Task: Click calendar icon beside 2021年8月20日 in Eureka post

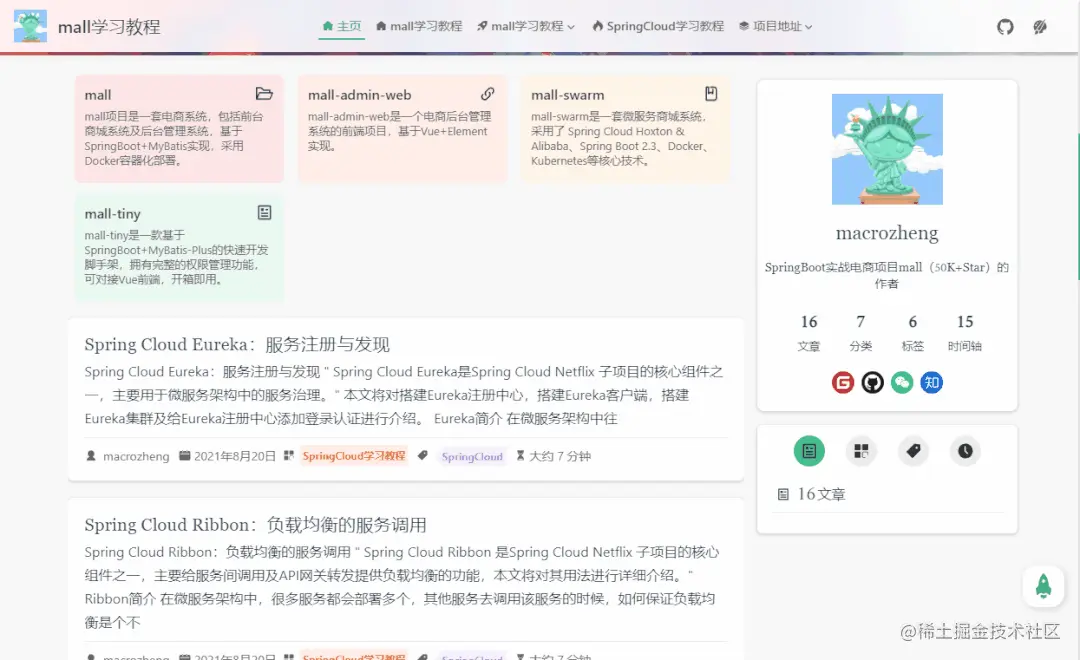Action: 185,455
